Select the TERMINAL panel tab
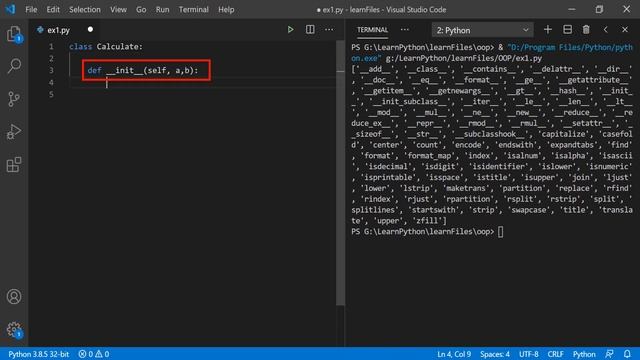 [372, 30]
